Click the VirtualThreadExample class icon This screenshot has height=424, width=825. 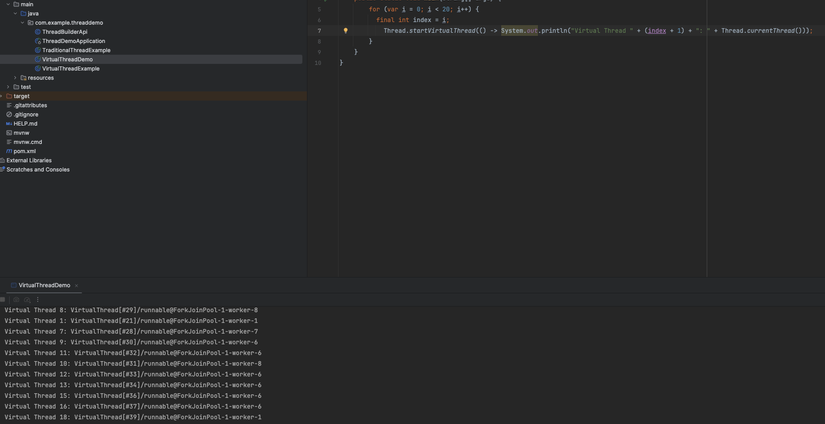tap(37, 69)
